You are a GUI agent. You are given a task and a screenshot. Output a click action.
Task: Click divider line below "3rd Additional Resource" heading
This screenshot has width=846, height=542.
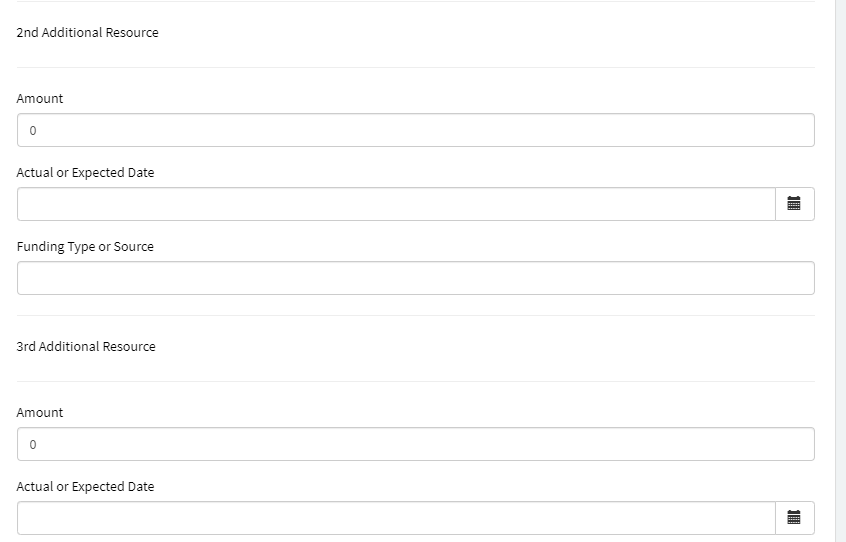415,381
